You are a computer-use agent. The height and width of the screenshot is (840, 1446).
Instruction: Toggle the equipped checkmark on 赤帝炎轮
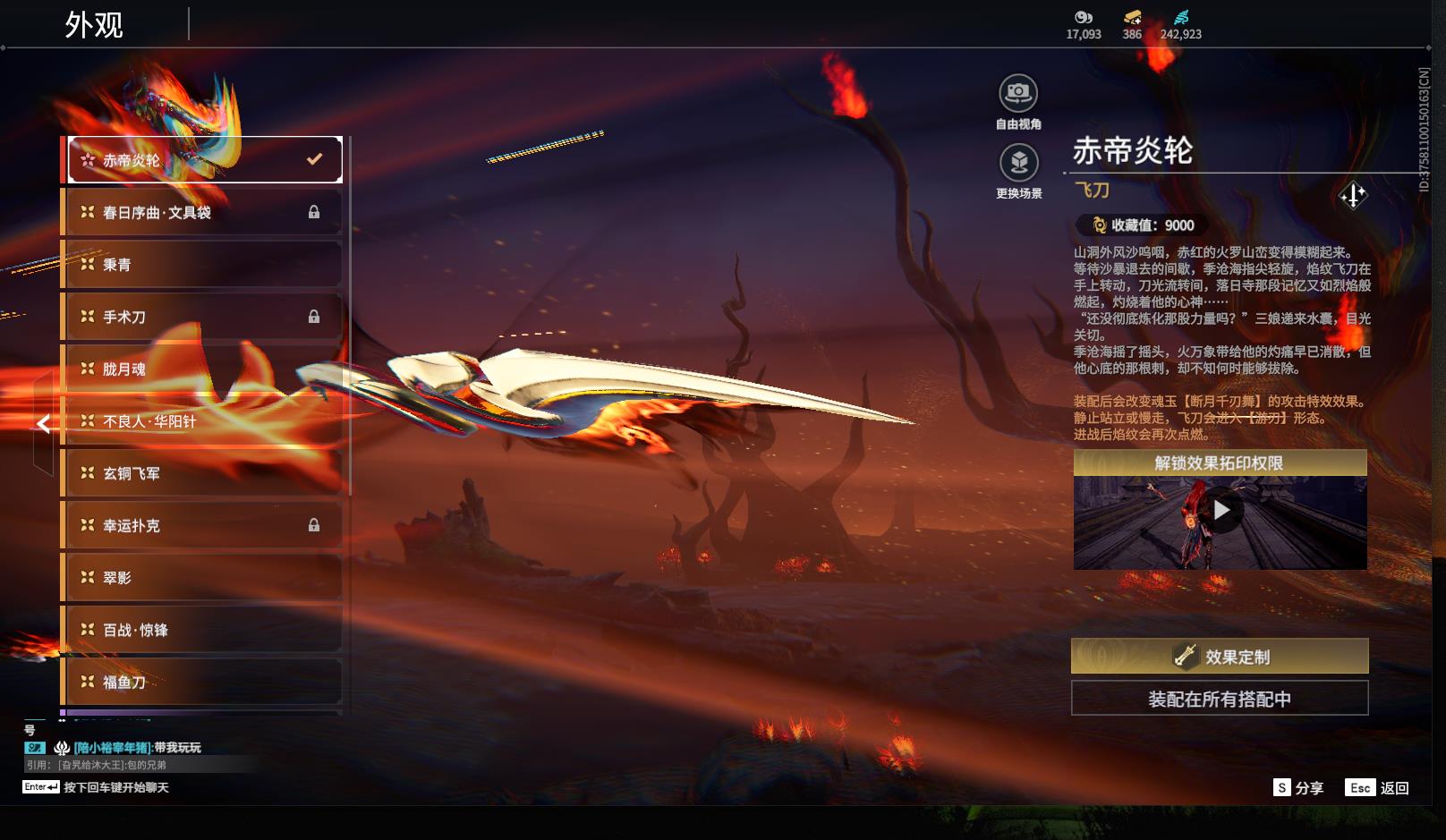313,158
